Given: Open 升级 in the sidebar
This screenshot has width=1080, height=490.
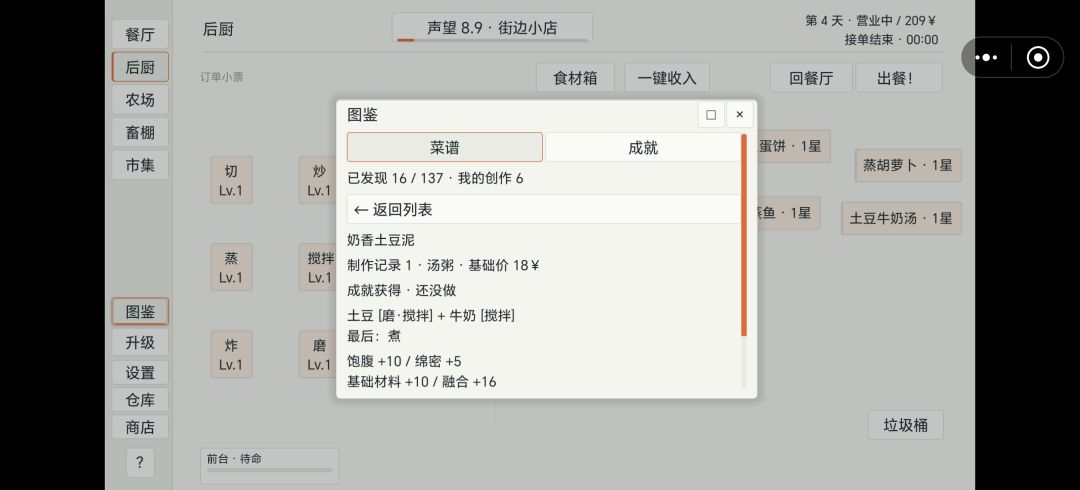Looking at the screenshot, I should pos(140,343).
